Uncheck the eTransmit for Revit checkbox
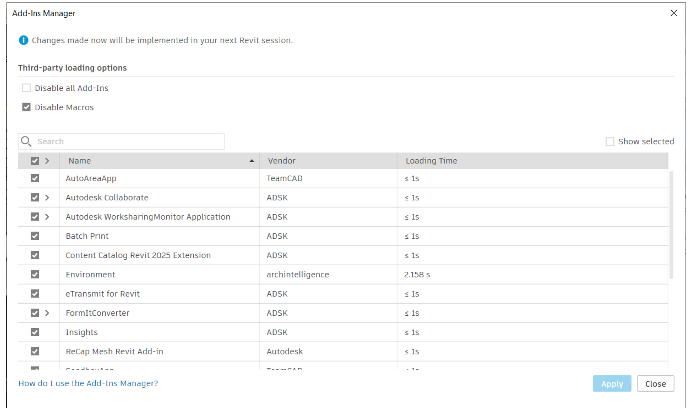Viewport: 690px width, 411px height. click(x=35, y=294)
